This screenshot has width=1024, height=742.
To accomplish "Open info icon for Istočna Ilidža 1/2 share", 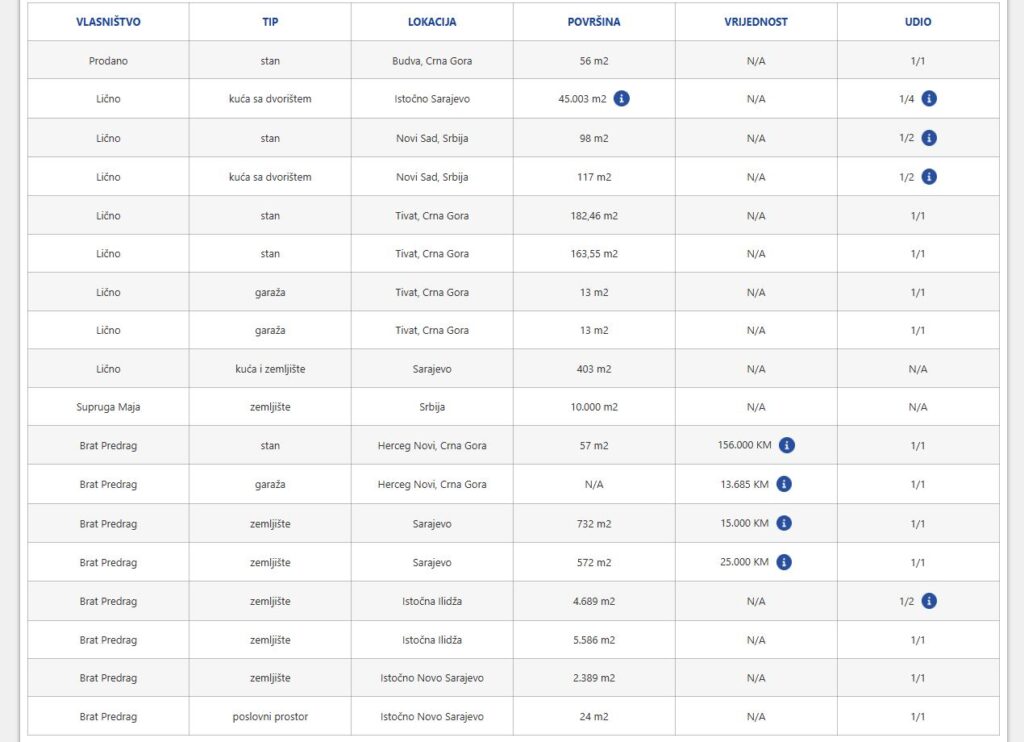I will (929, 601).
